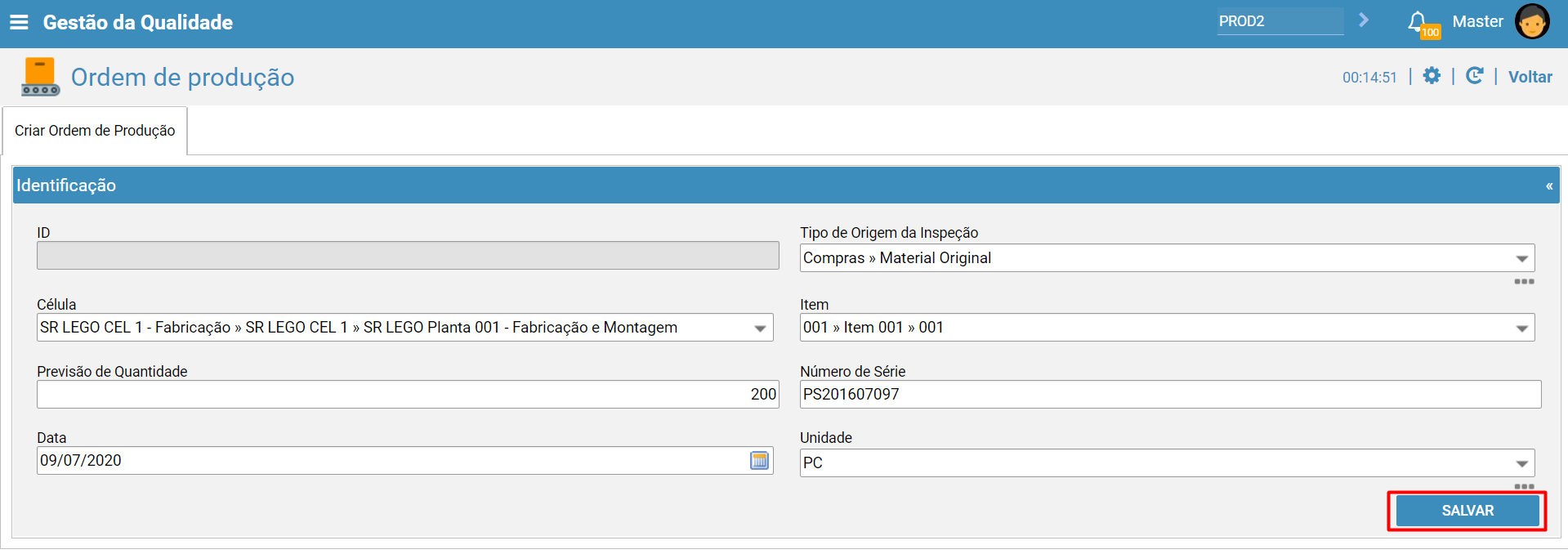Click the Ordem de produção heading
Viewport: 1568px width, 554px height.
click(183, 77)
